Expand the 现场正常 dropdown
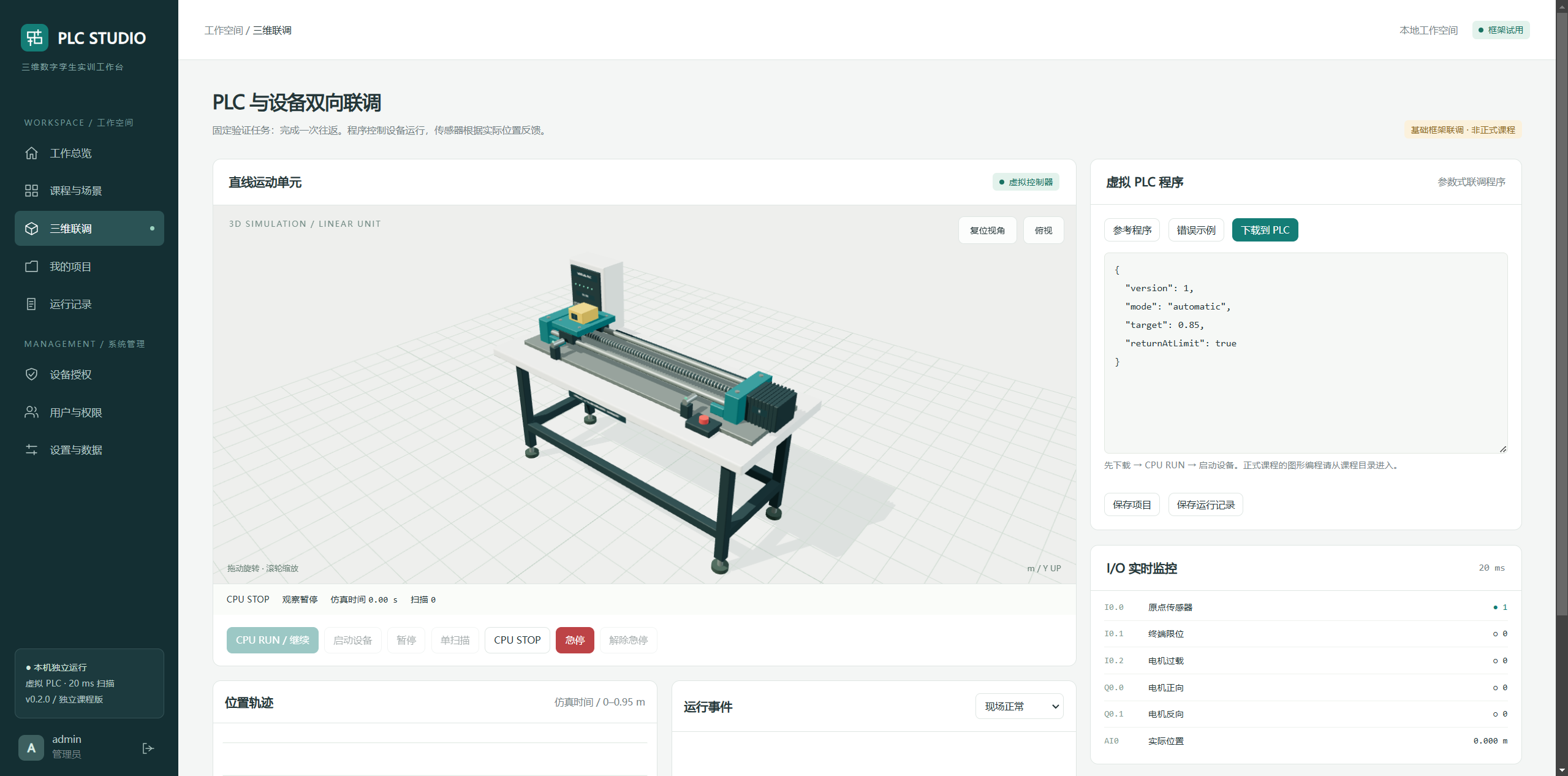This screenshot has width=1568, height=776. tap(1020, 707)
